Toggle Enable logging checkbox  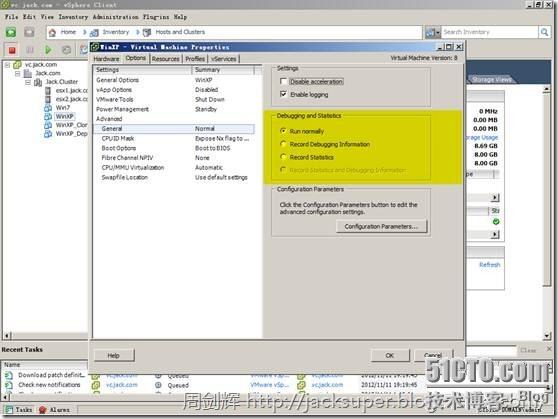[x=284, y=94]
